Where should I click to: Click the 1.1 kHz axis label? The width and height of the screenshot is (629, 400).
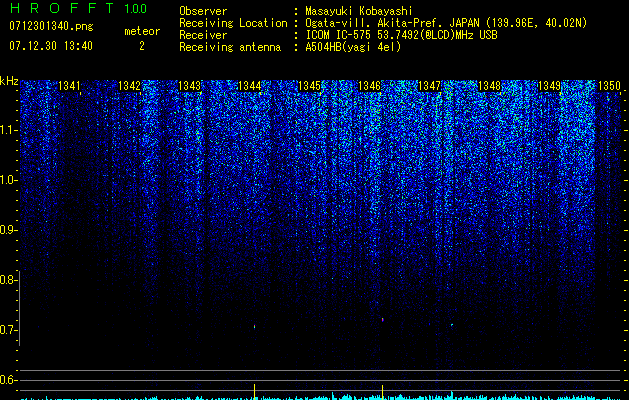pyautogui.click(x=9, y=130)
